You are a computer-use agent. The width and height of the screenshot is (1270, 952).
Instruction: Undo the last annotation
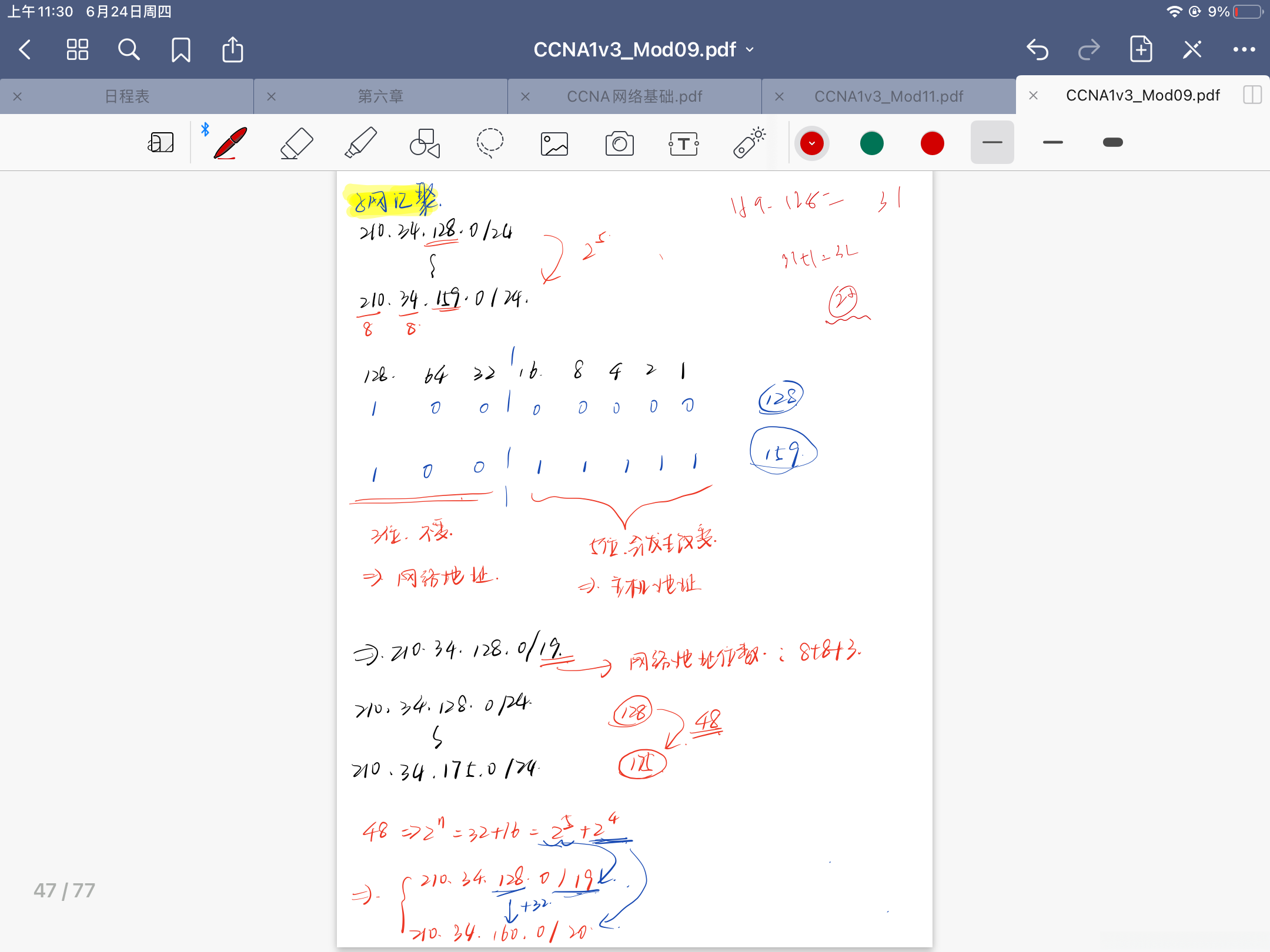pos(1037,49)
